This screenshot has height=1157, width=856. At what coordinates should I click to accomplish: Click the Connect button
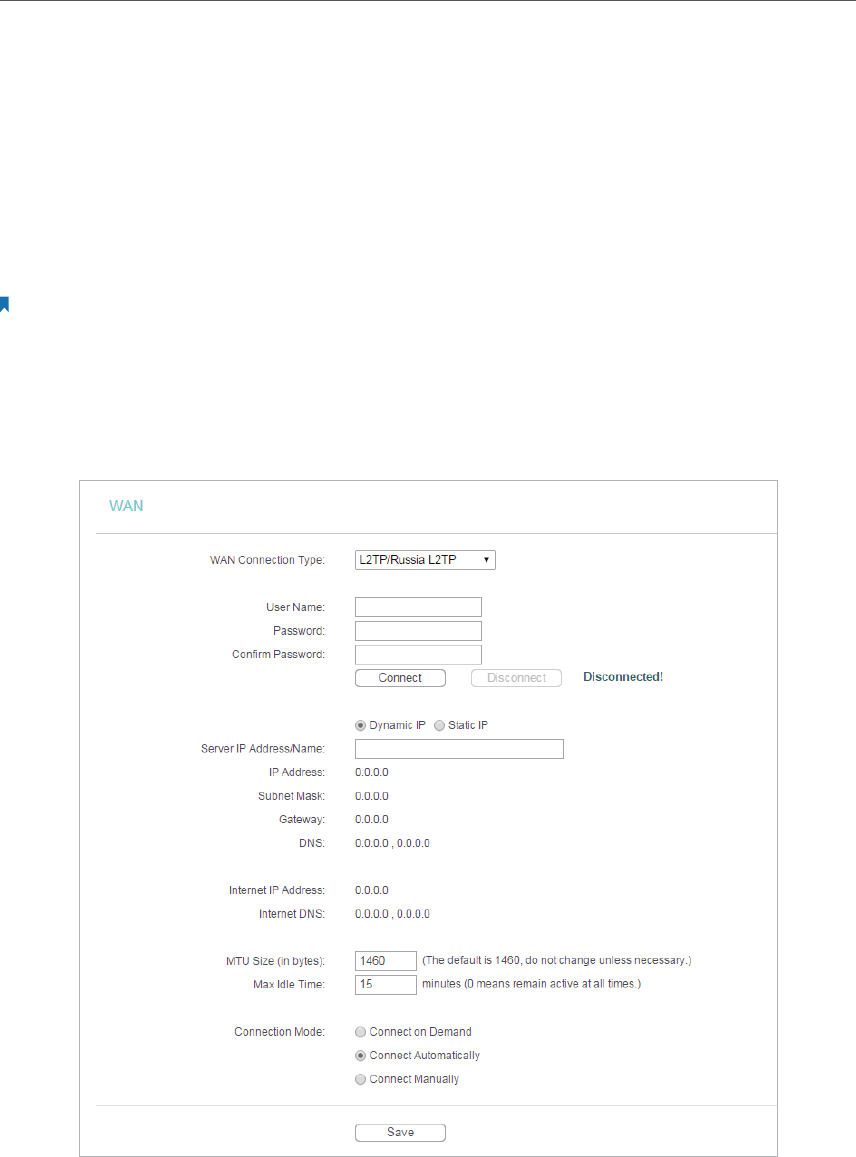[400, 678]
